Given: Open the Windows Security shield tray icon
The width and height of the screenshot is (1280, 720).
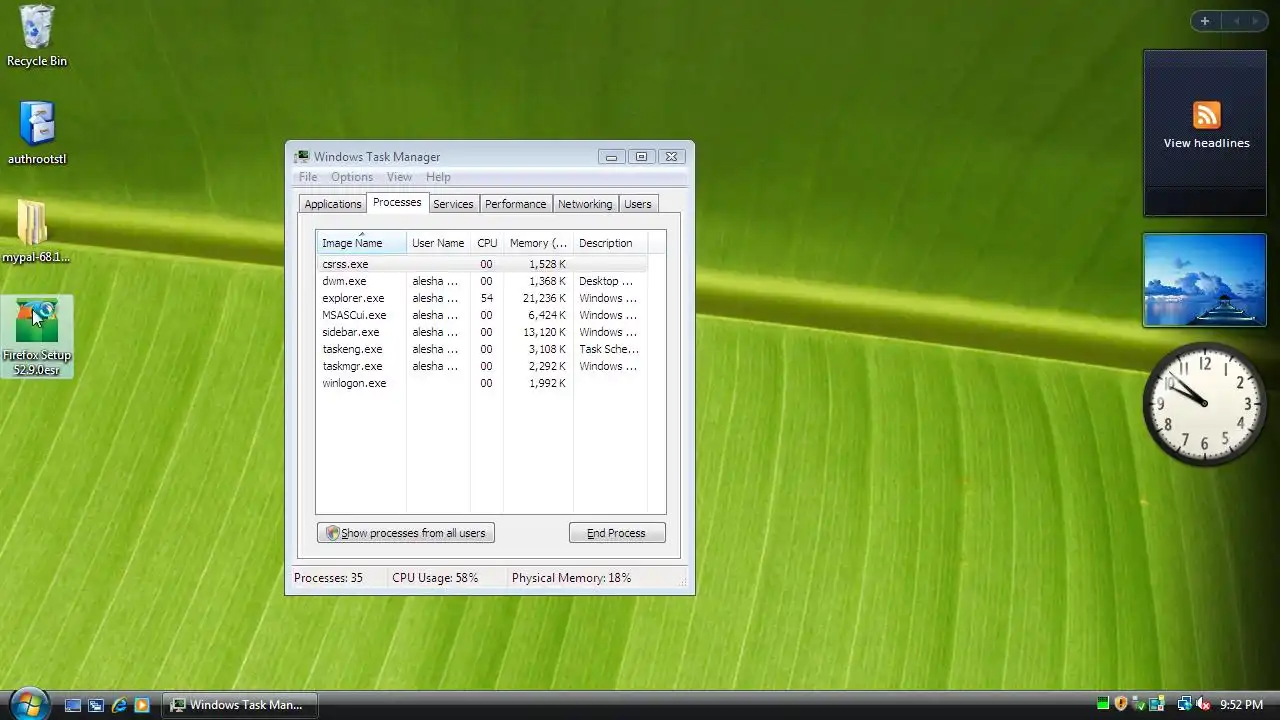Looking at the screenshot, I should pos(1121,704).
